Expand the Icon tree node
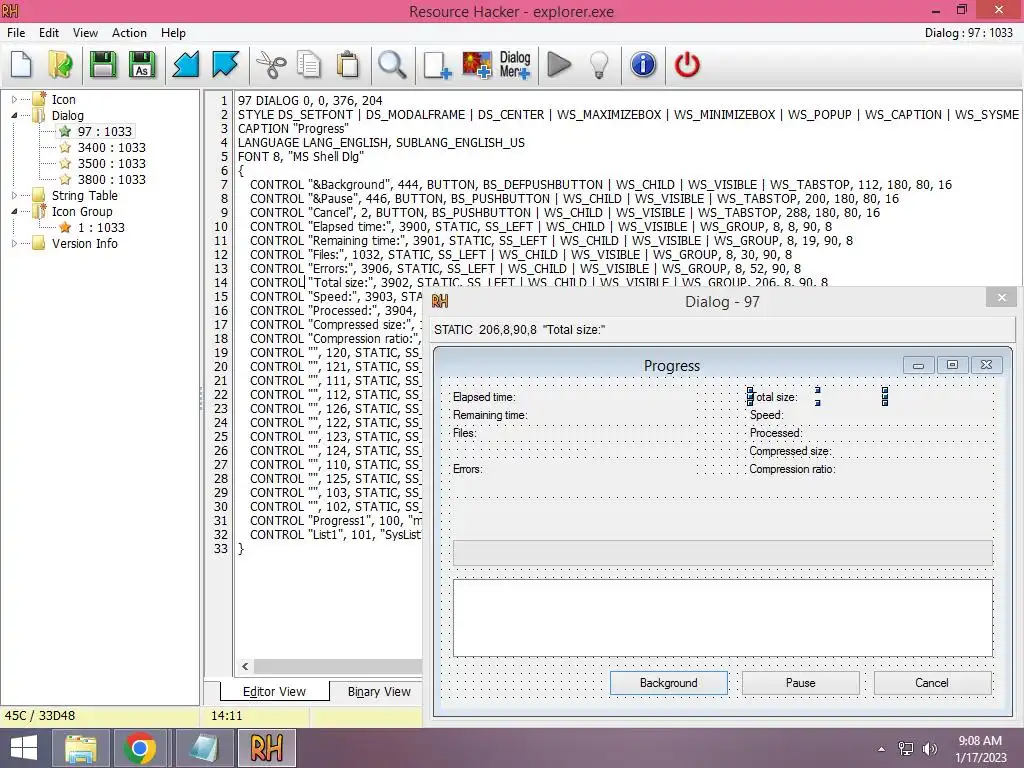Screen dimensions: 1024x768 pos(14,99)
